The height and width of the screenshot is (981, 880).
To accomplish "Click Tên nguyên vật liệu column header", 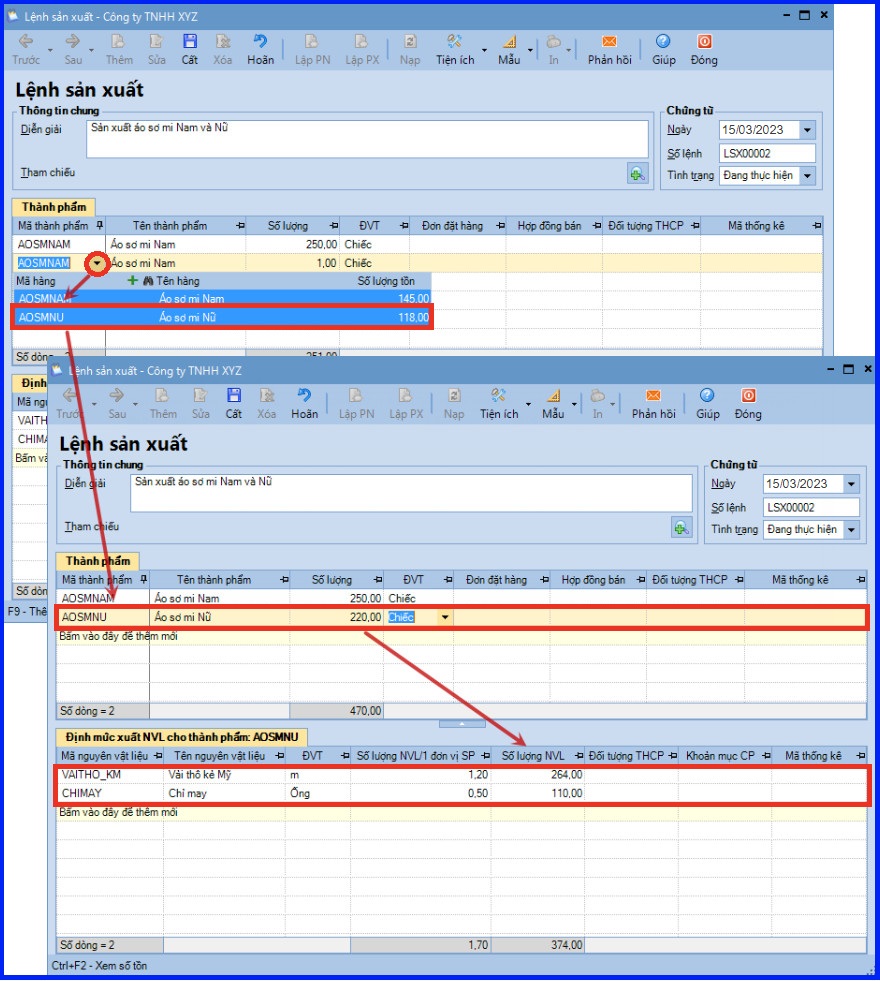I will [219, 756].
